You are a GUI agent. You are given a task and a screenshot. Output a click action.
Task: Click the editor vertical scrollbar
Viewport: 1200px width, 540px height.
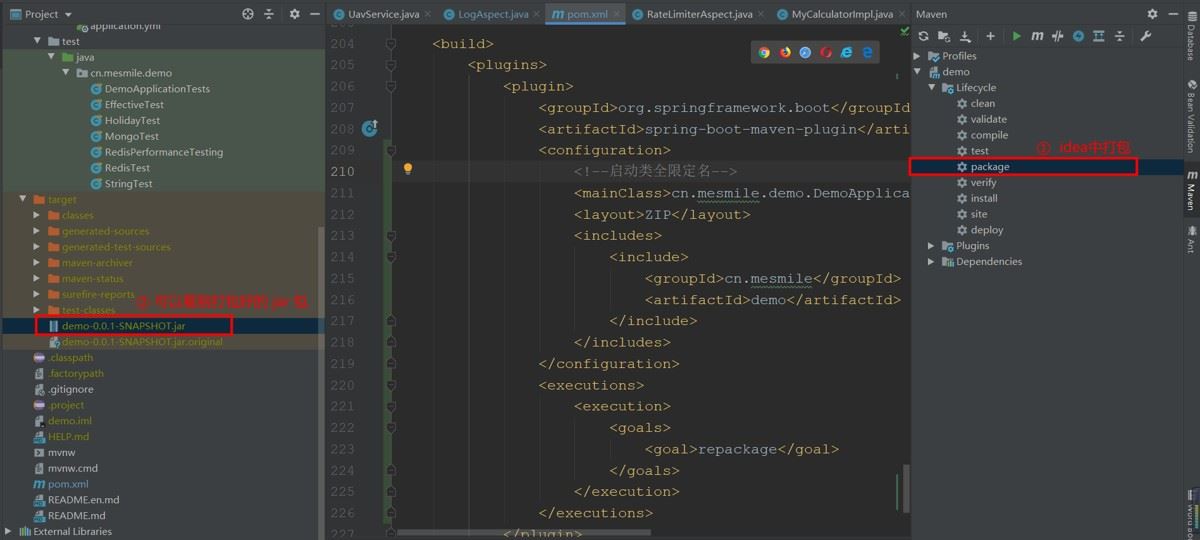(x=907, y=489)
